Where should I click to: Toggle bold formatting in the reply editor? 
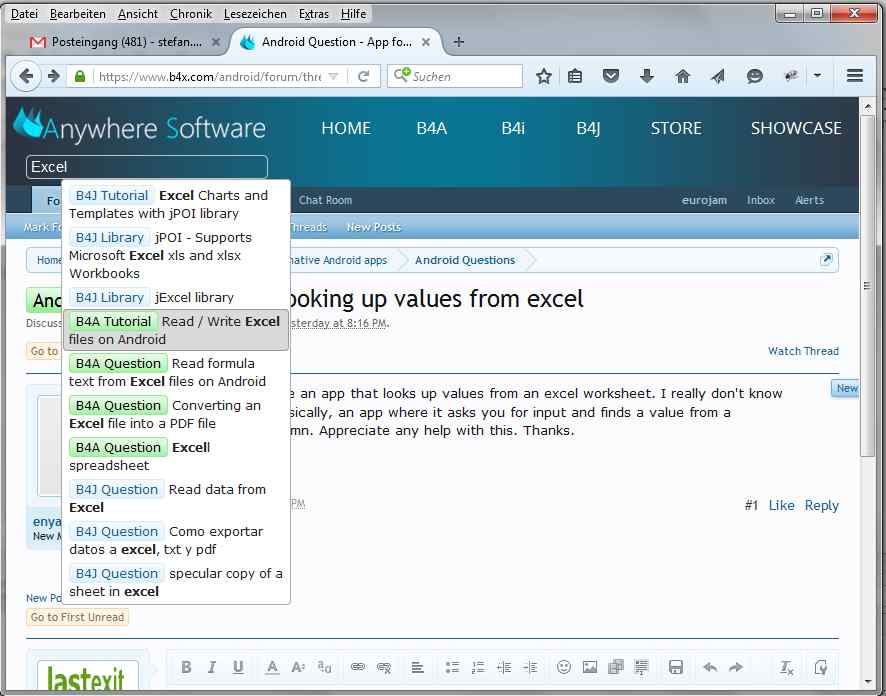pos(186,667)
